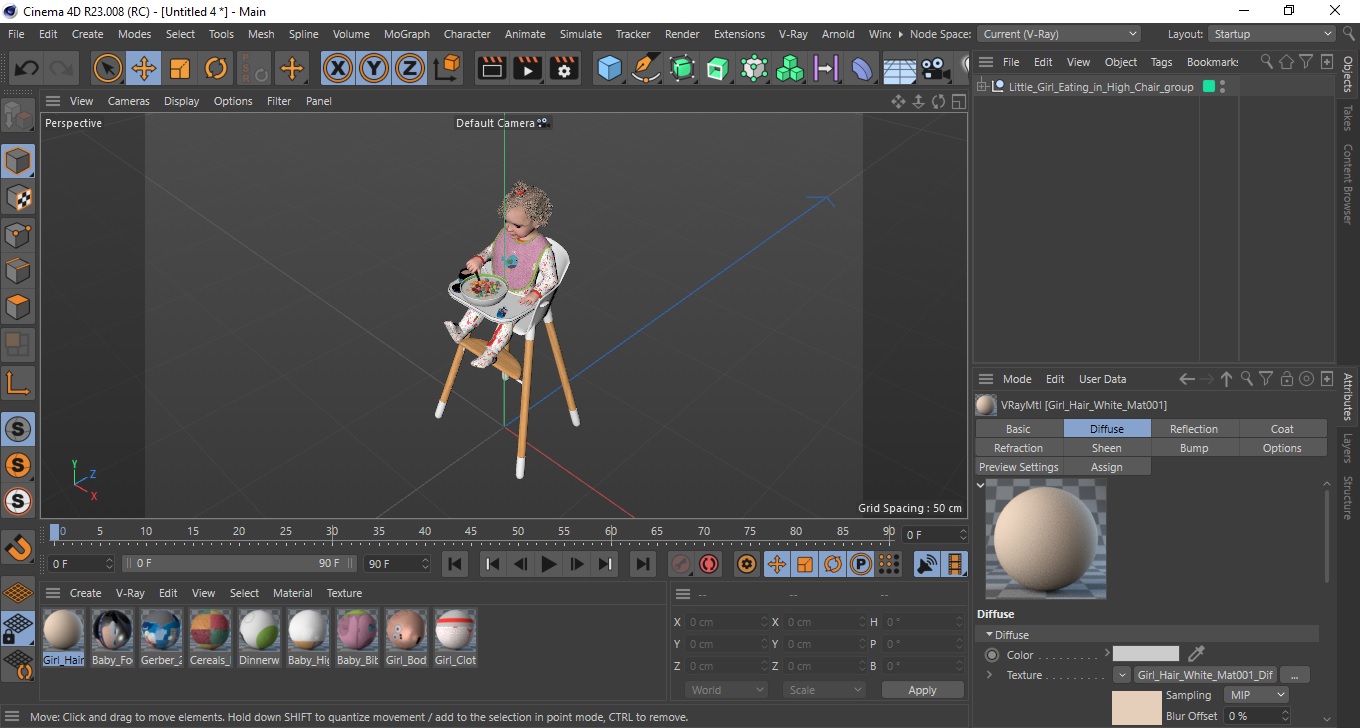Select the Girl_Bod material thumbnail
Image resolution: width=1360 pixels, height=728 pixels.
pos(406,637)
